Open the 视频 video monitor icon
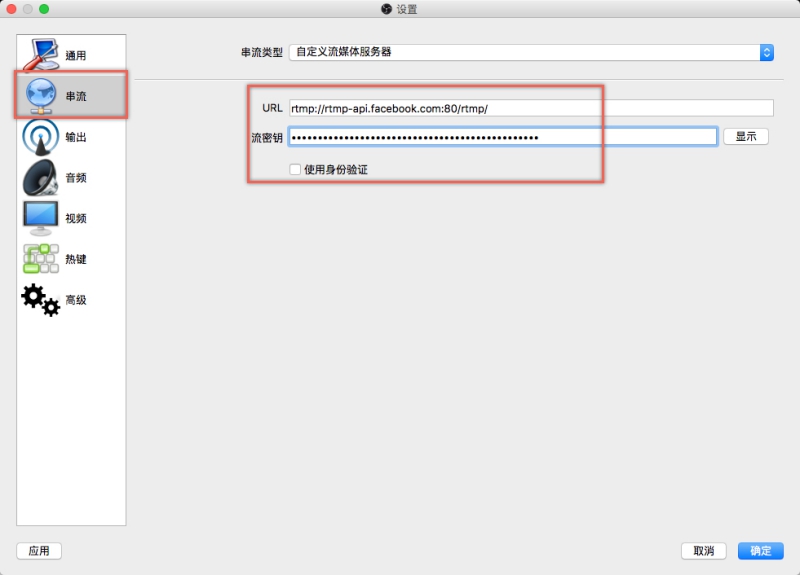 (41, 218)
